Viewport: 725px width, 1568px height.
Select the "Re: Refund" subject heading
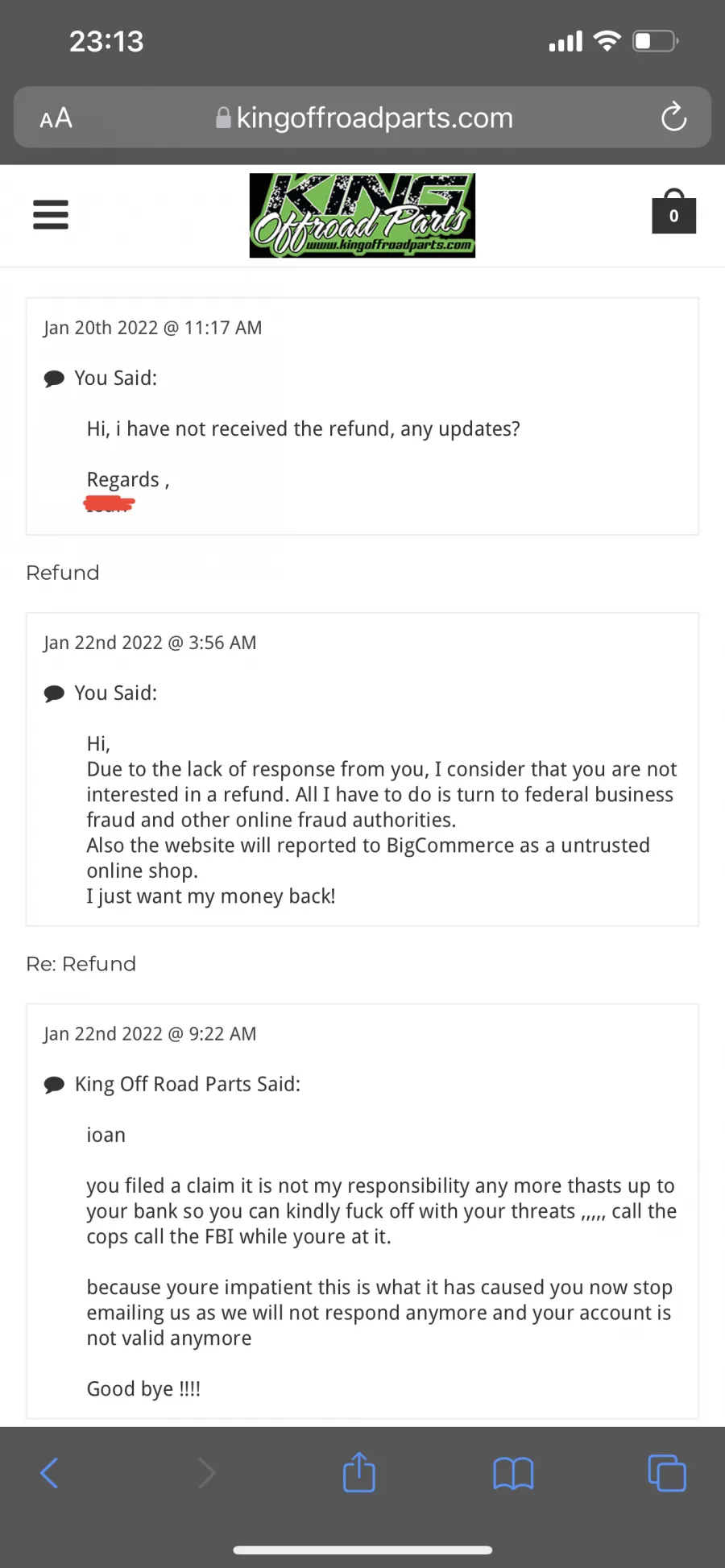click(81, 964)
